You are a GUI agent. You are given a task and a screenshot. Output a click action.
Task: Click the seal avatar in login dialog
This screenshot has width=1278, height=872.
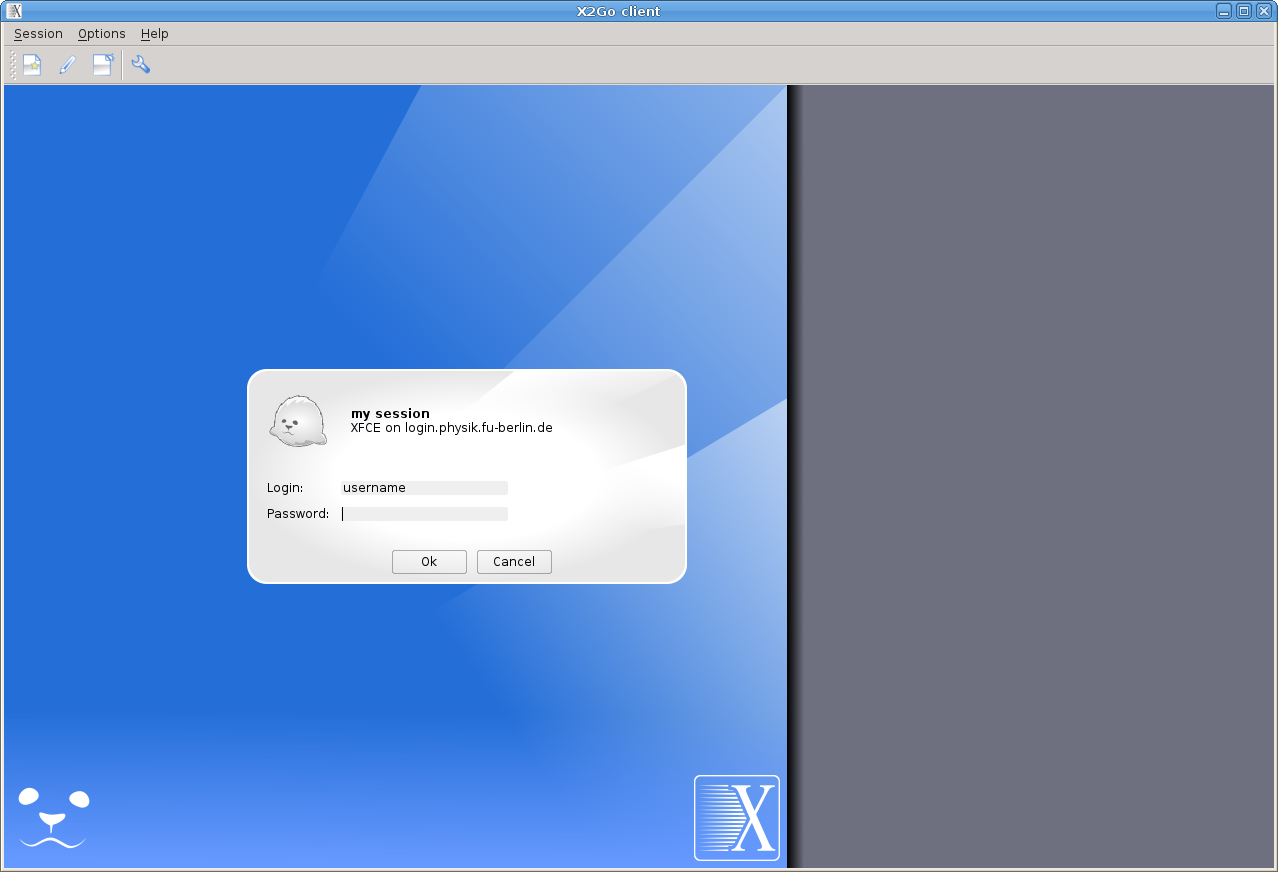click(297, 421)
